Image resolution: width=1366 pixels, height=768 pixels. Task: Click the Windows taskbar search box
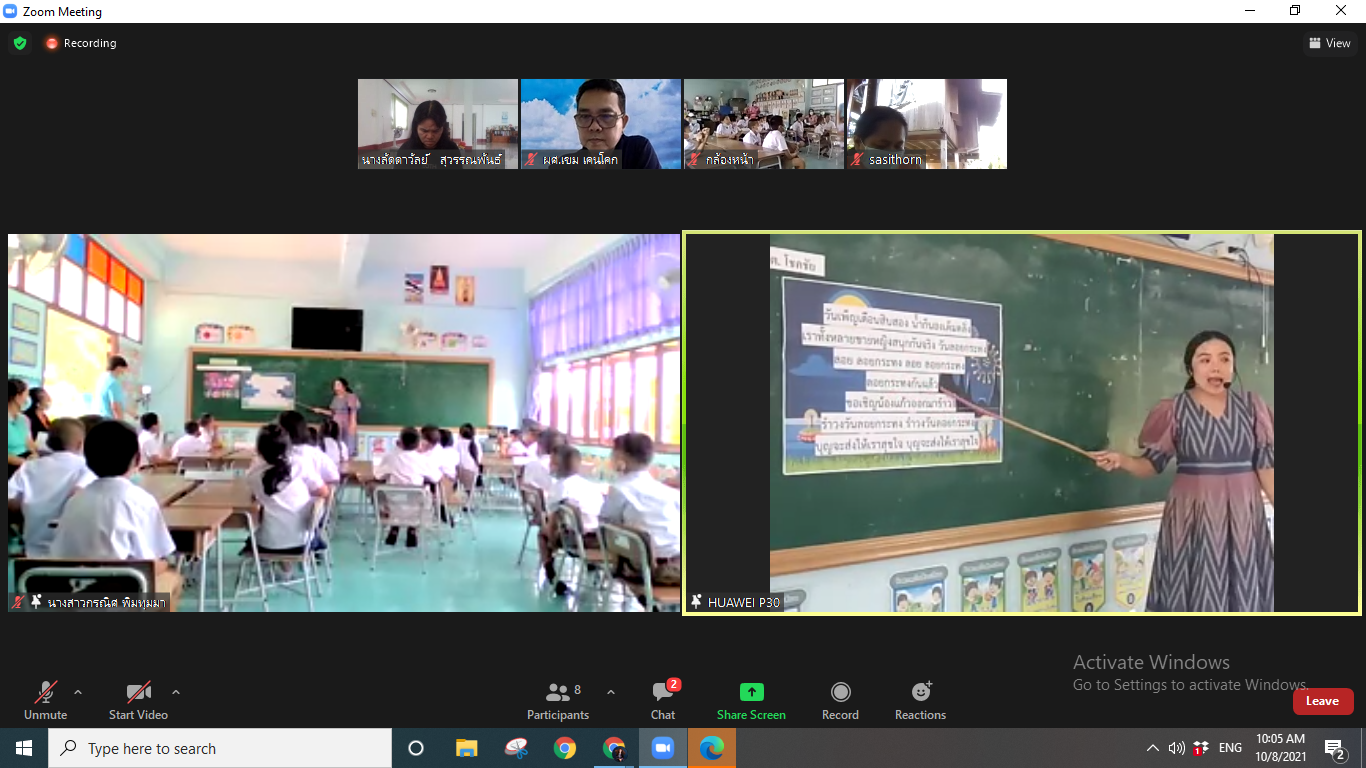220,748
